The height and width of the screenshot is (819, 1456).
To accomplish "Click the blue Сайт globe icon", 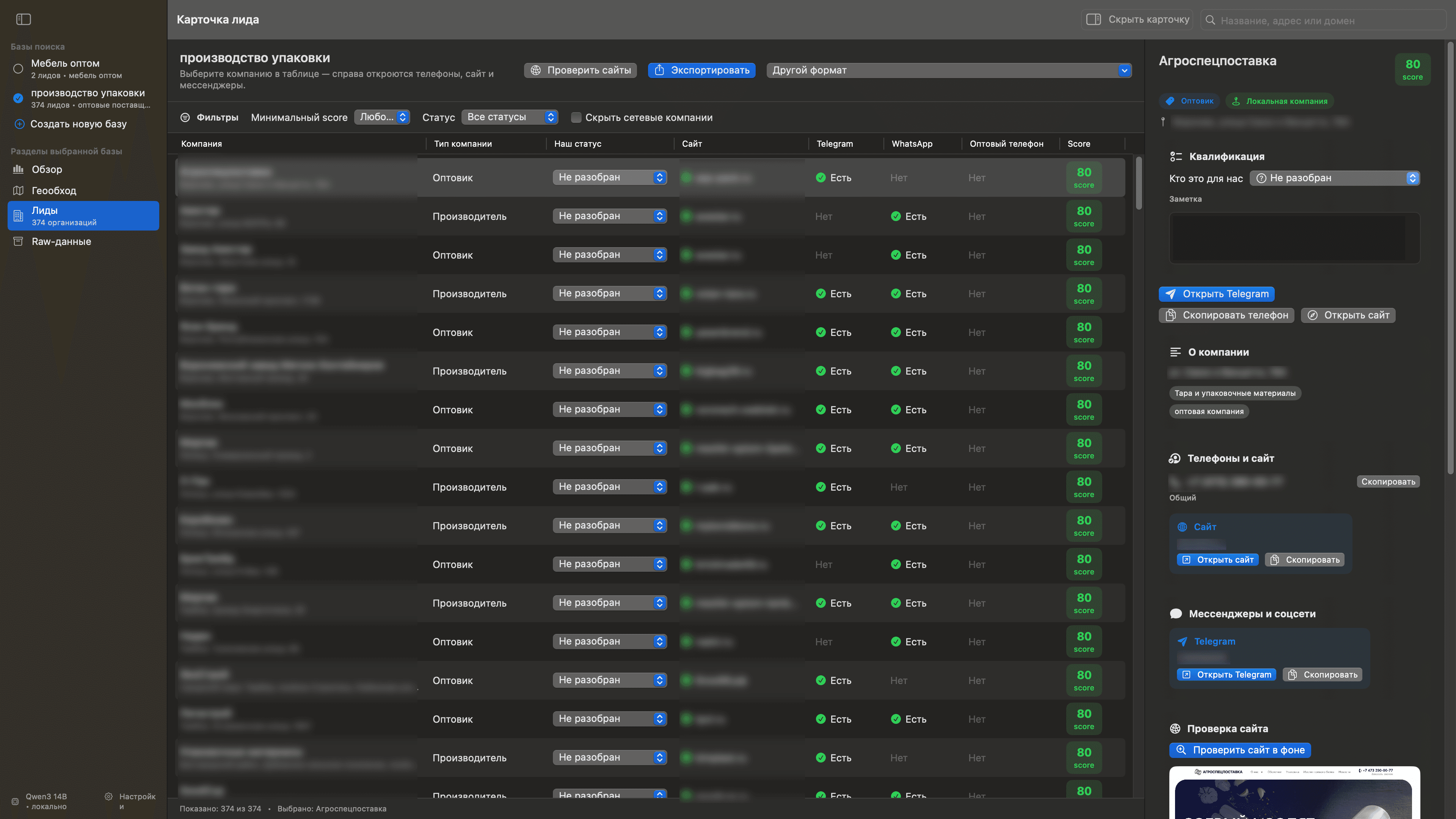I will (1182, 527).
